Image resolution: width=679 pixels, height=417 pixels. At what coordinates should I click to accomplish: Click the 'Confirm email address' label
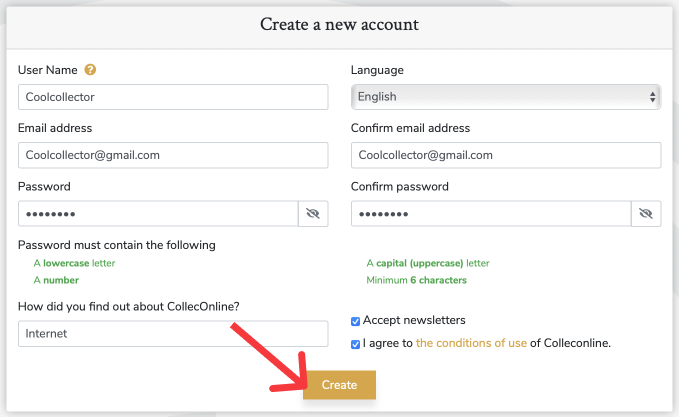coord(410,128)
